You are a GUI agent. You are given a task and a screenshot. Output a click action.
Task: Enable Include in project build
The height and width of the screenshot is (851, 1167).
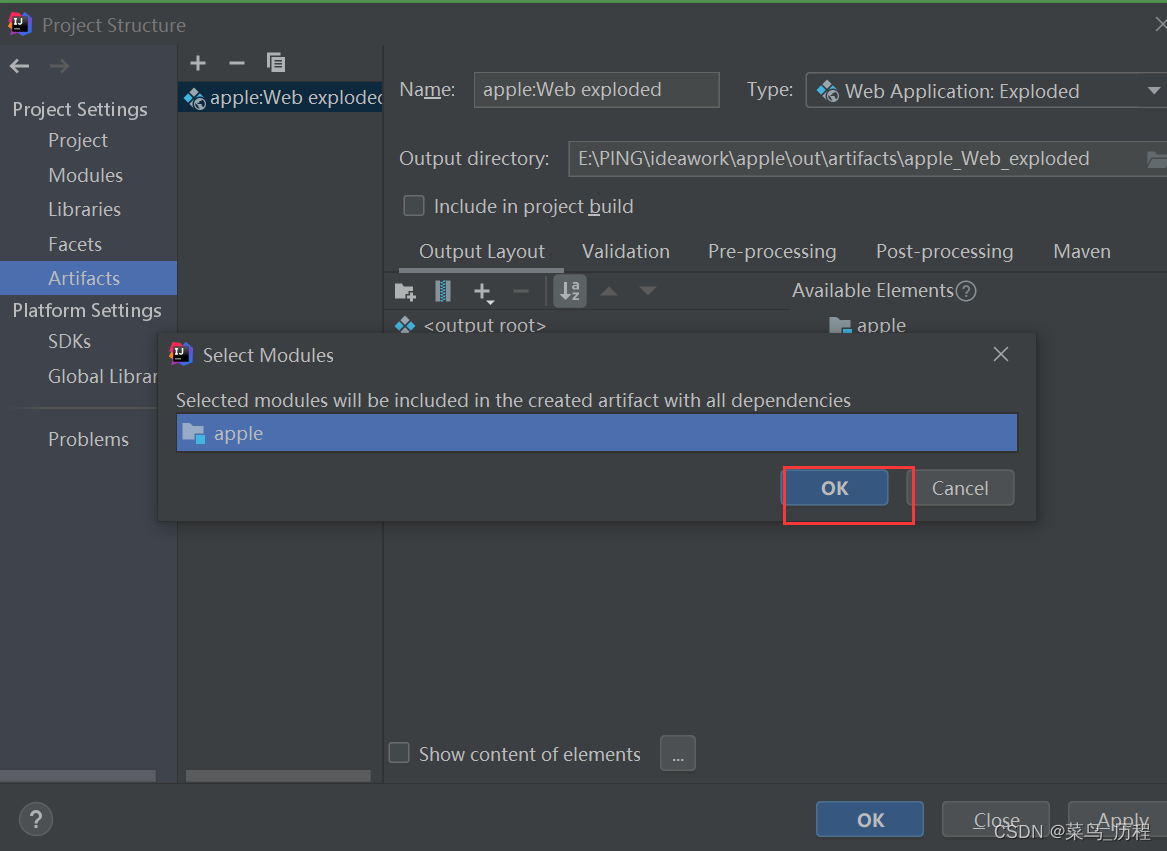tap(414, 206)
